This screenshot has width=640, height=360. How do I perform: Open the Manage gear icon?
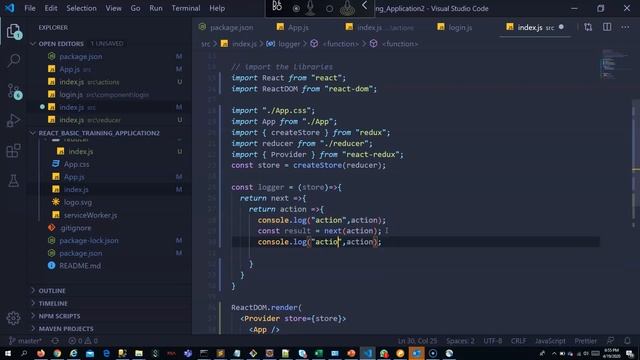[13, 318]
